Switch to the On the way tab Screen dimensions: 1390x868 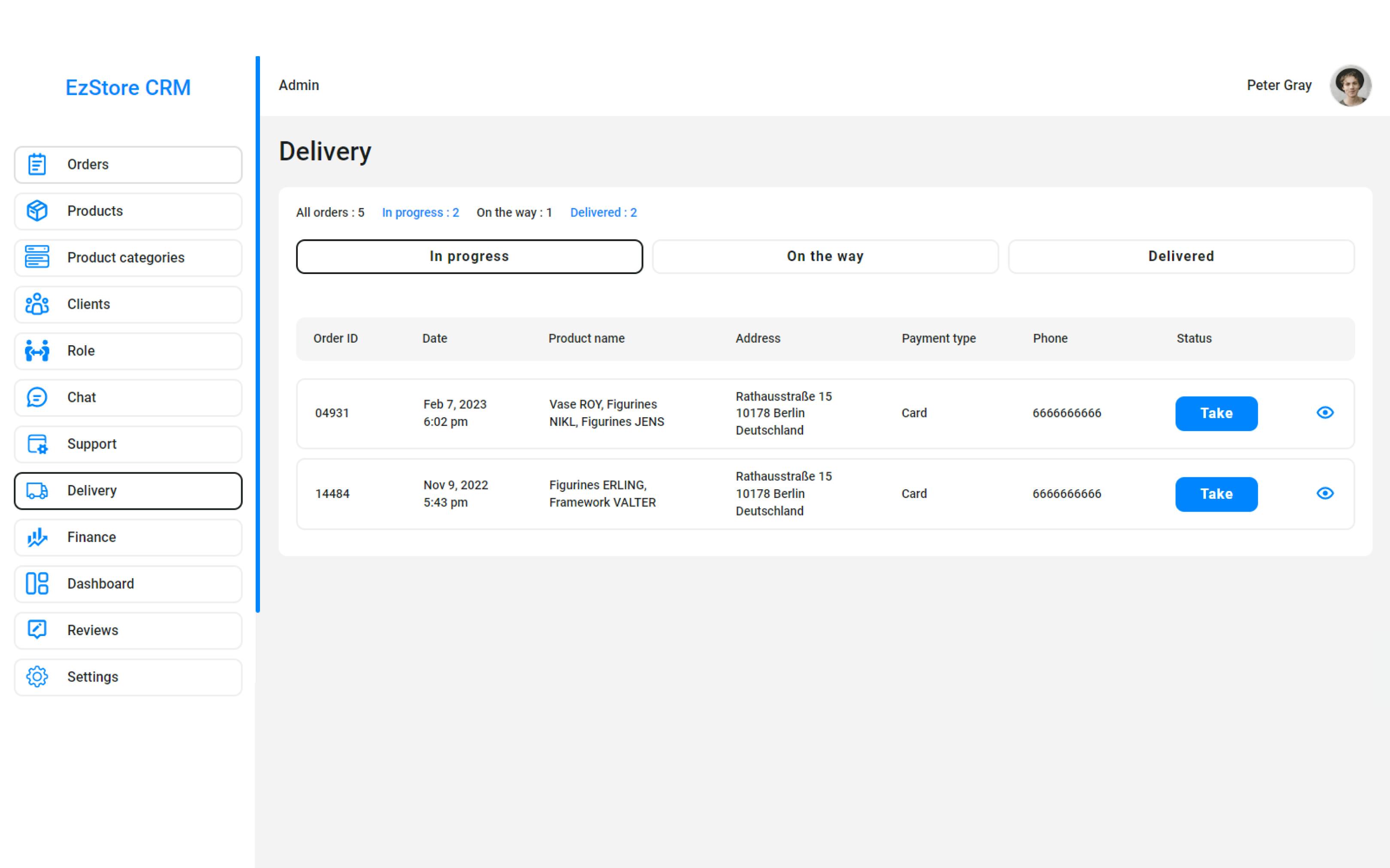pos(825,256)
